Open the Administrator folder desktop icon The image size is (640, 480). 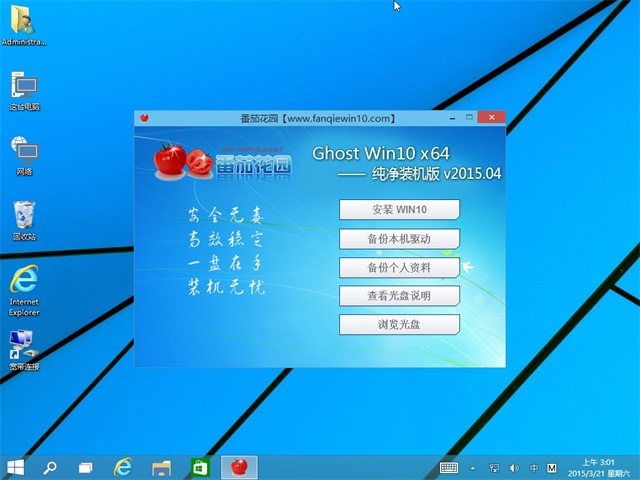coord(24,24)
